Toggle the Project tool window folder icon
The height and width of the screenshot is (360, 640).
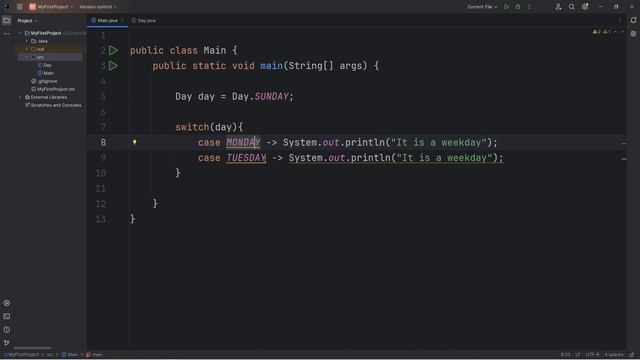[7, 20]
